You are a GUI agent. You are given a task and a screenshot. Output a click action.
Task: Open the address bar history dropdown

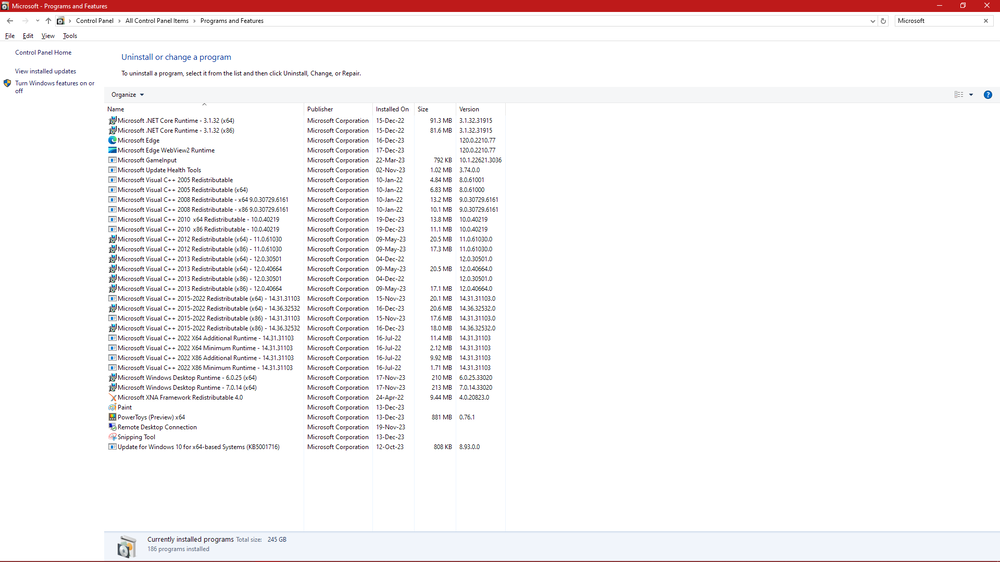[x=872, y=21]
